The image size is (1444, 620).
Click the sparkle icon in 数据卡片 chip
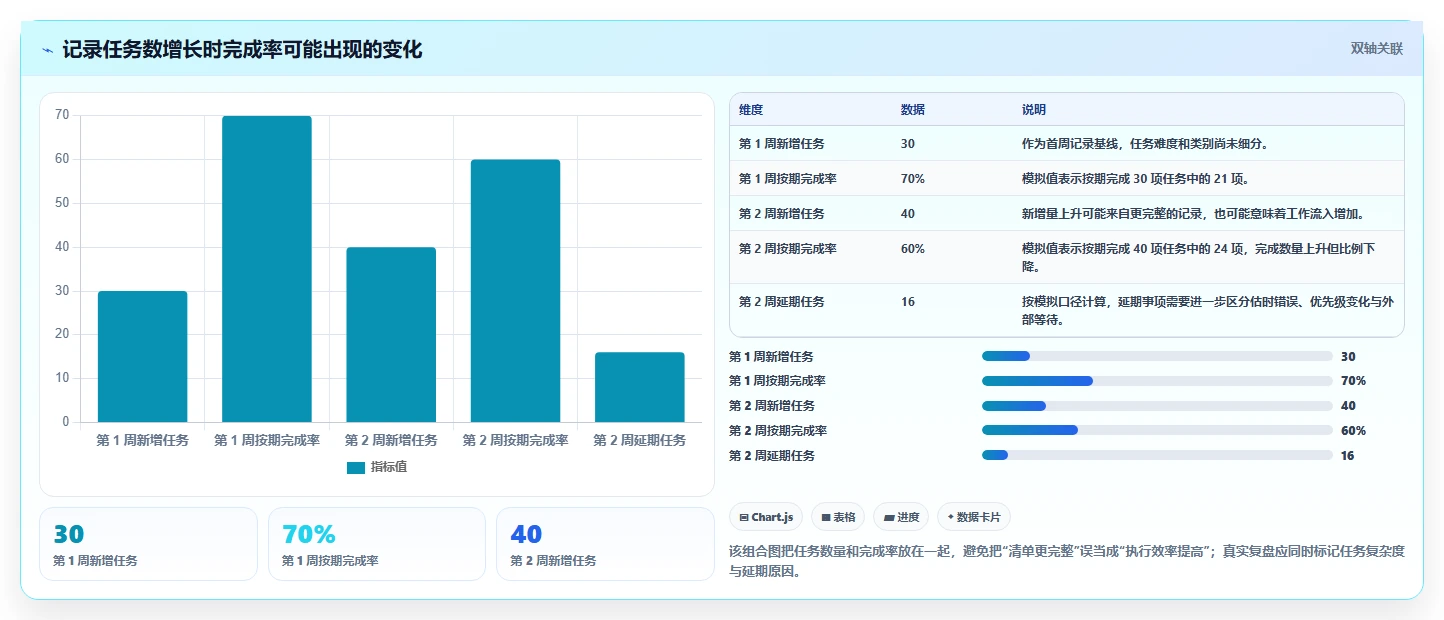[x=950, y=518]
